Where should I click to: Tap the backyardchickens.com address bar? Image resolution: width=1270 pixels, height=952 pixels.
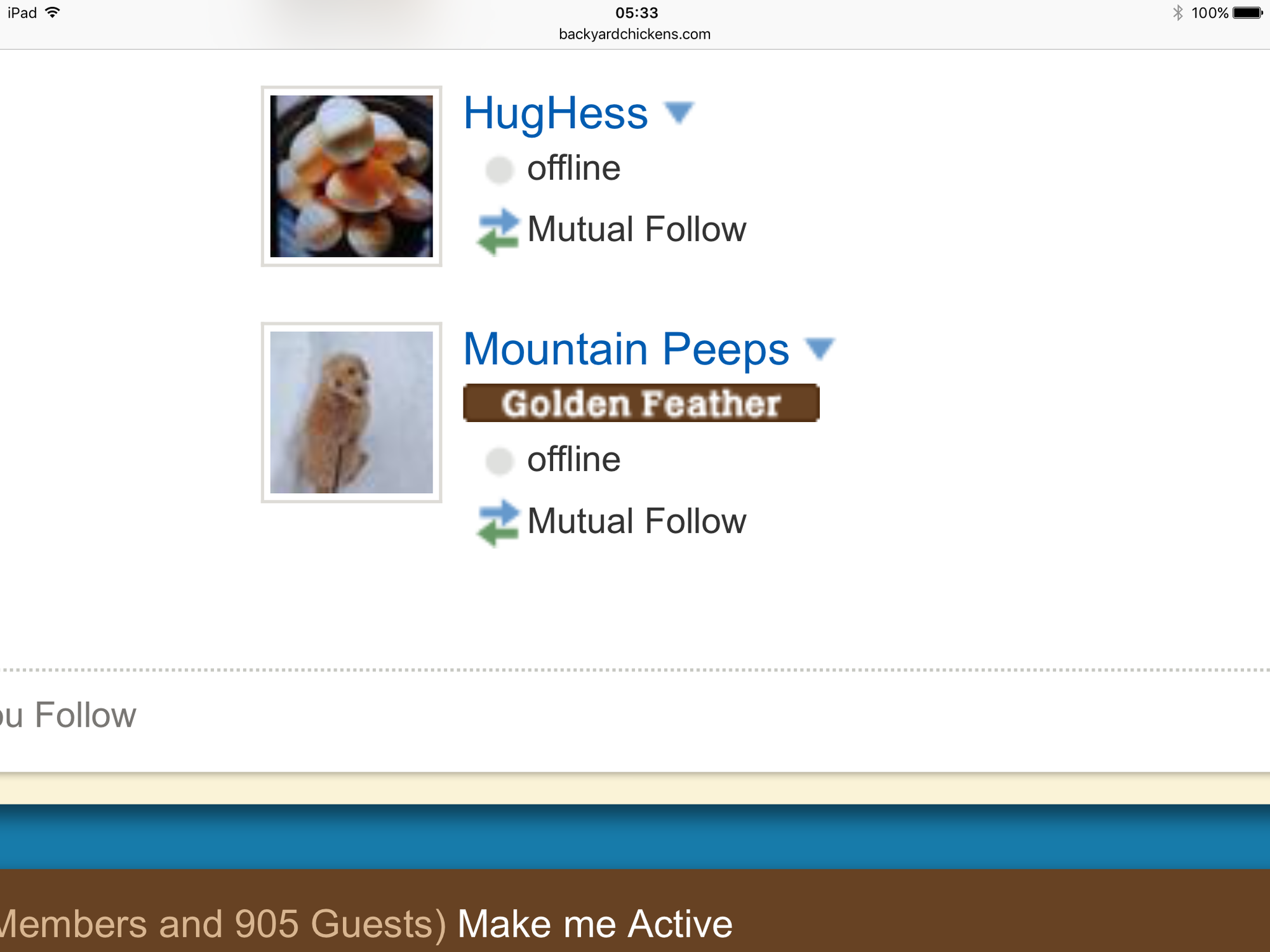point(634,34)
